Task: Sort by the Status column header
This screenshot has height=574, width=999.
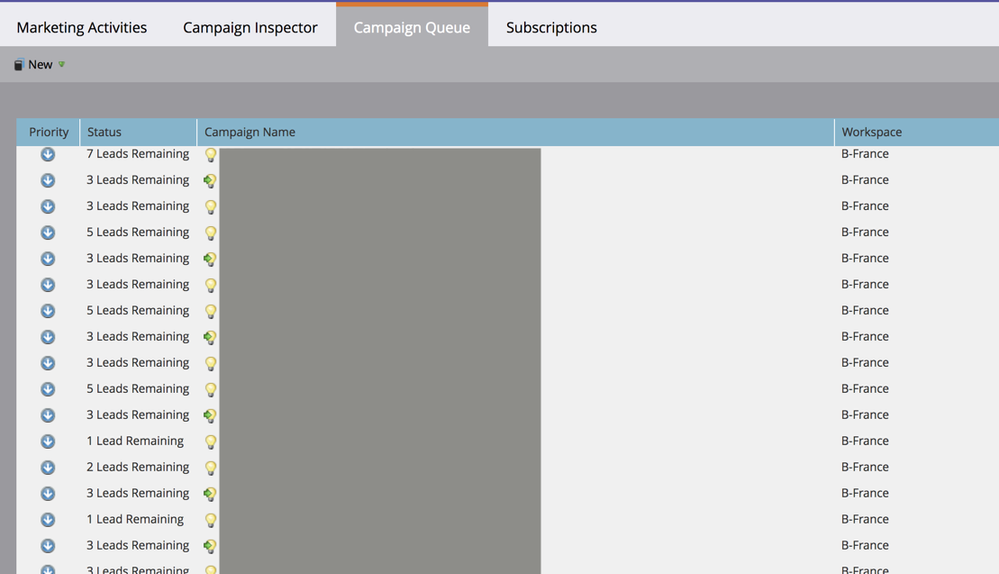Action: (104, 132)
